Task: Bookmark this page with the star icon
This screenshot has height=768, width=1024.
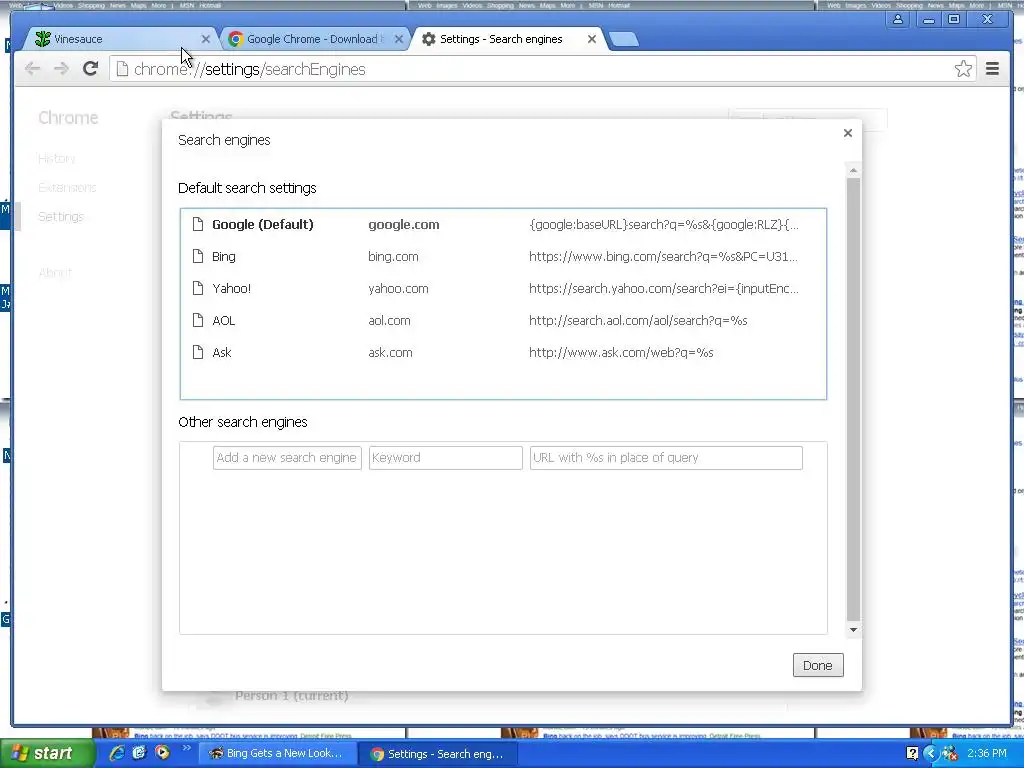Action: pos(963,69)
